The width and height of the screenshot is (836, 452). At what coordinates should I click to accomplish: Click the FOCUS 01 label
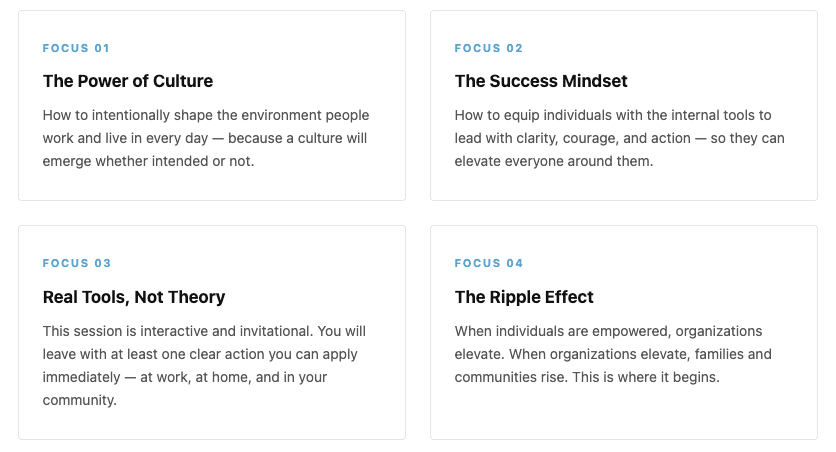tap(76, 48)
